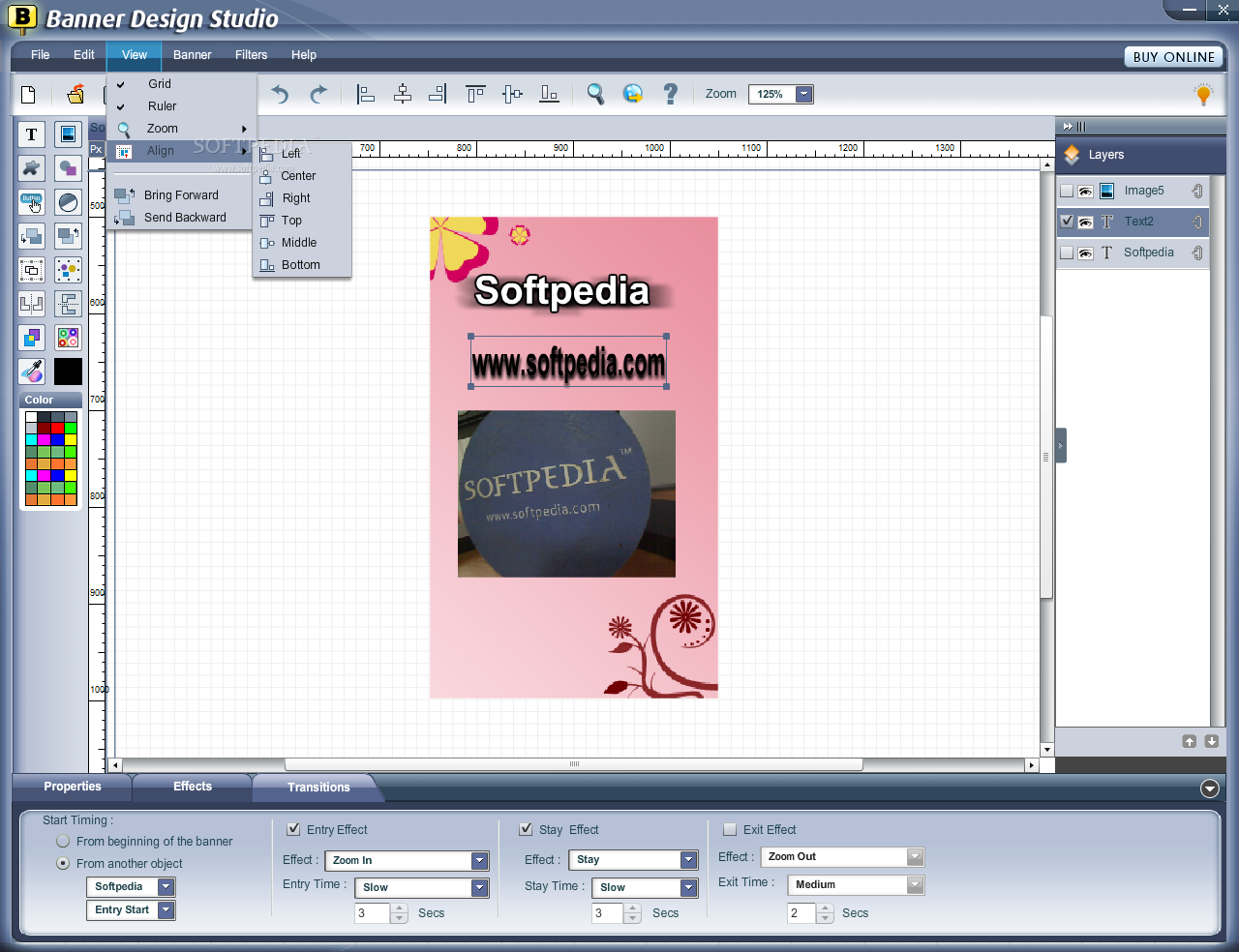Choose Middle in Align submenu
The height and width of the screenshot is (952, 1239).
coord(301,243)
